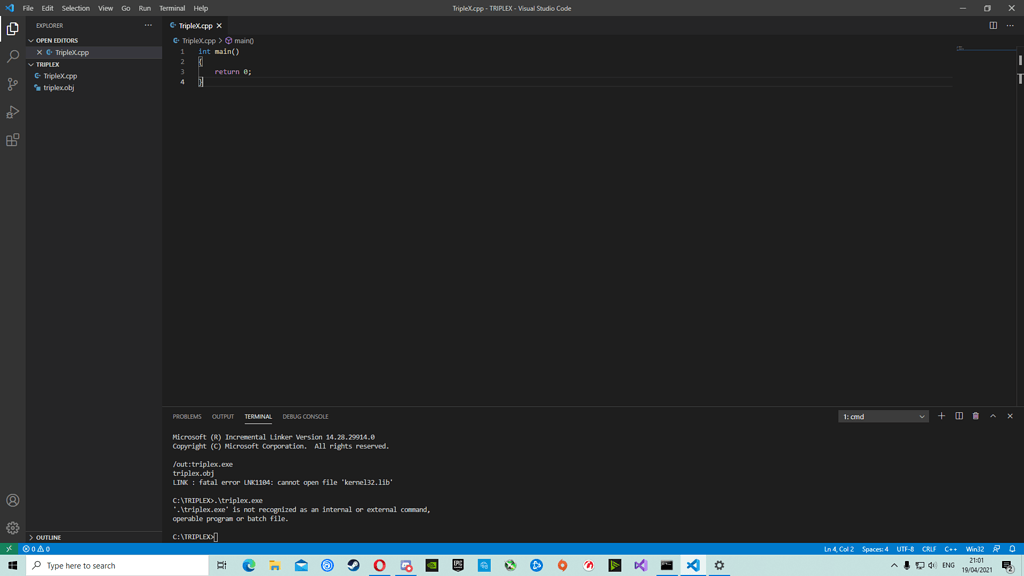This screenshot has width=1024, height=576.
Task: Open the Run and Debug icon
Action: (x=12, y=112)
